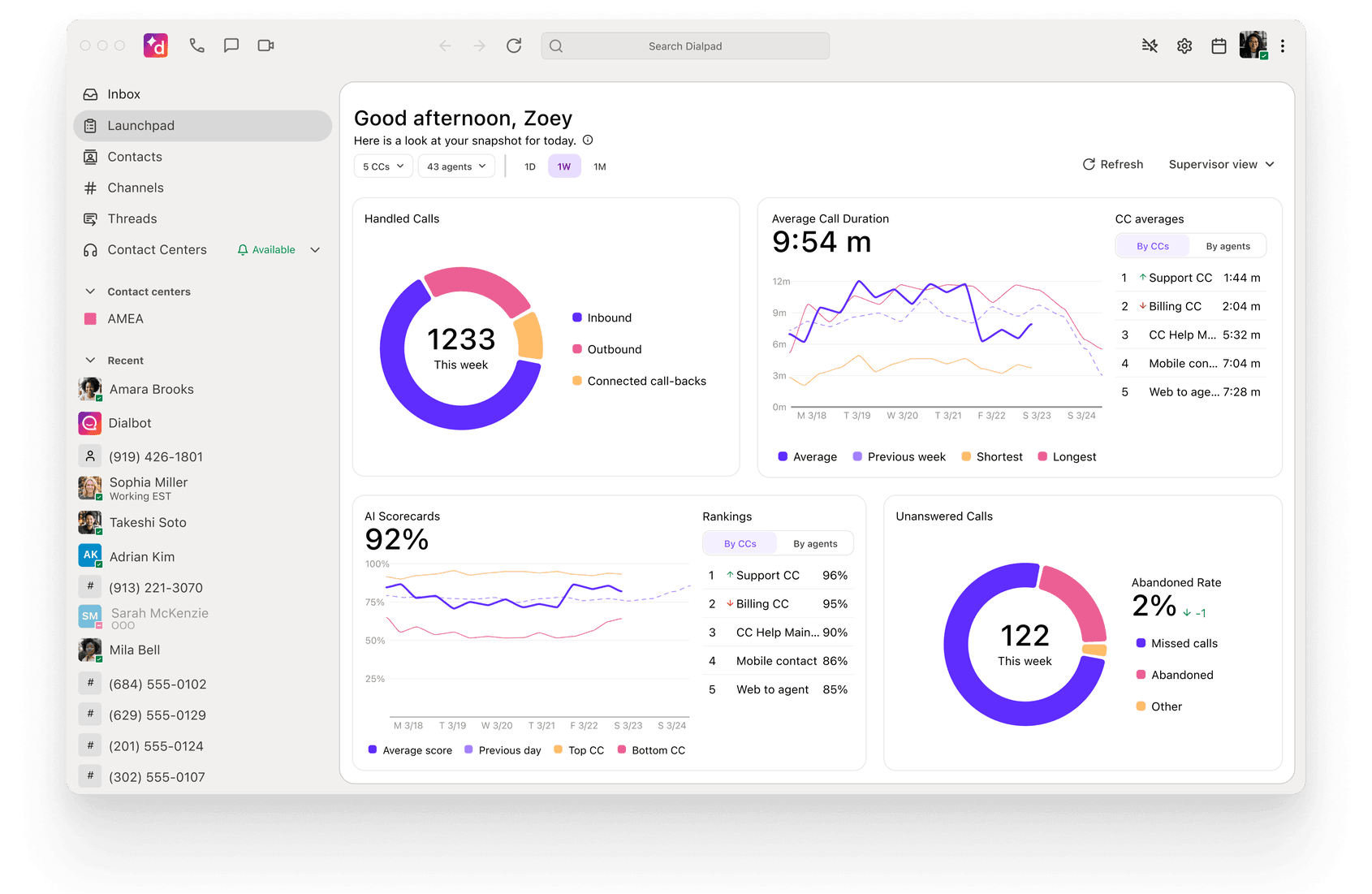Open settings gear icon
The height and width of the screenshot is (894, 1372).
pyautogui.click(x=1184, y=46)
